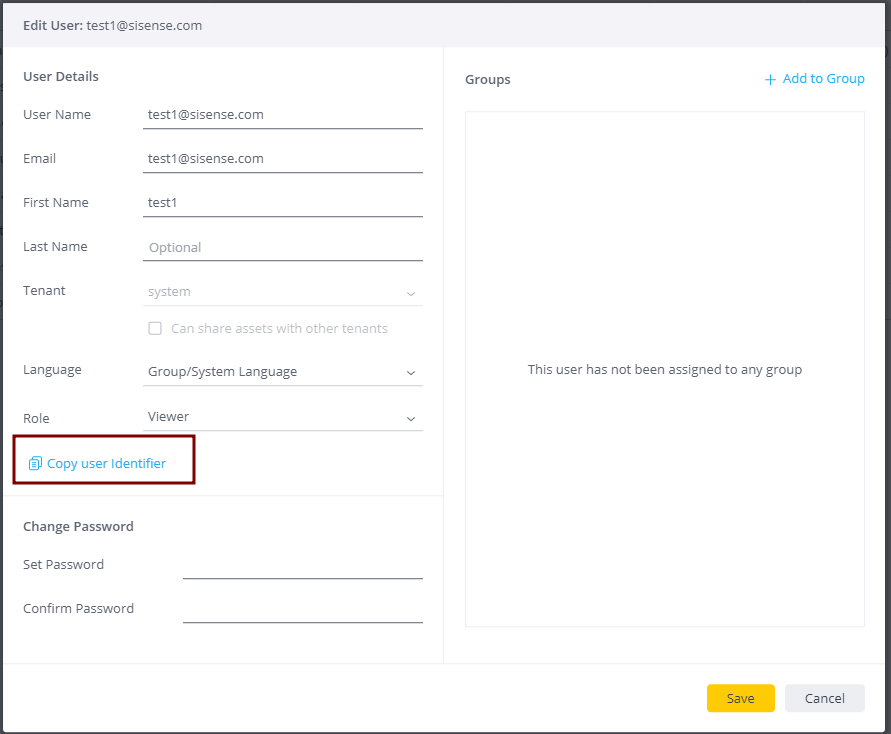Click the Set Password input field

tap(302, 565)
